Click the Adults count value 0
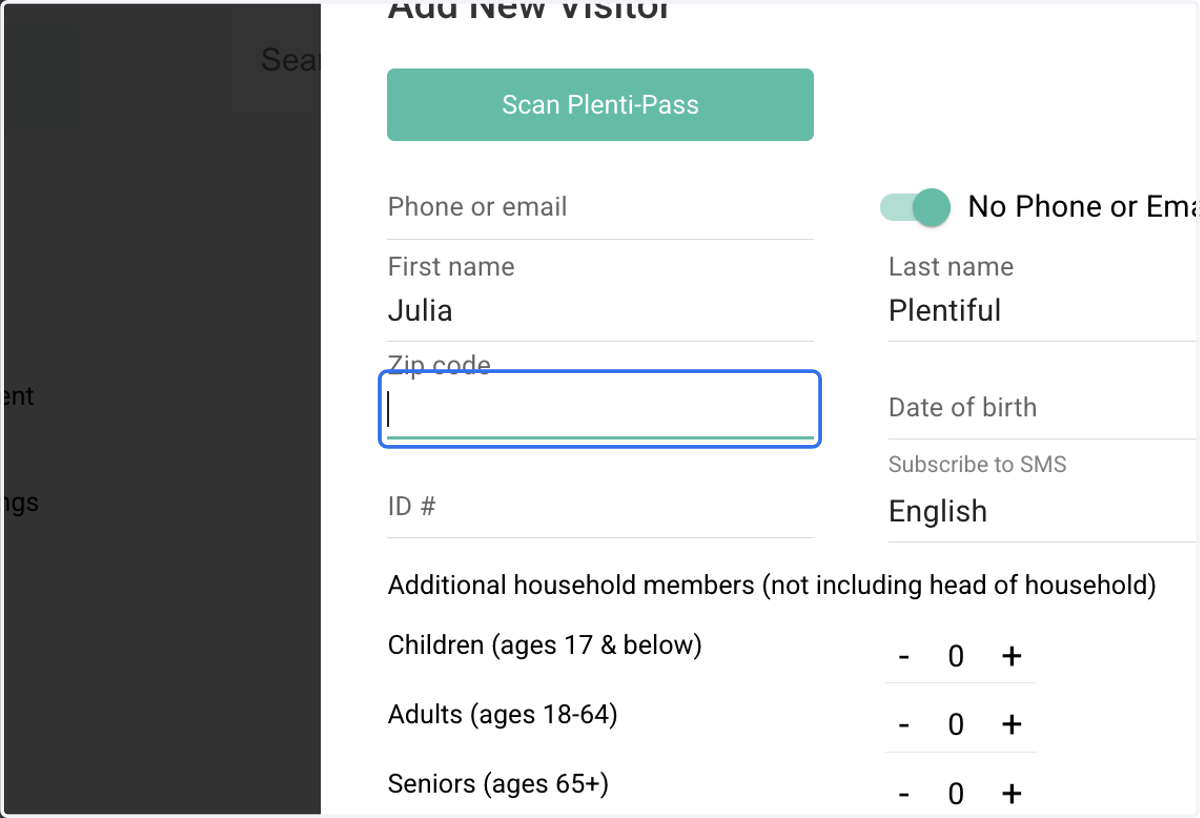The width and height of the screenshot is (1200, 818). [956, 725]
